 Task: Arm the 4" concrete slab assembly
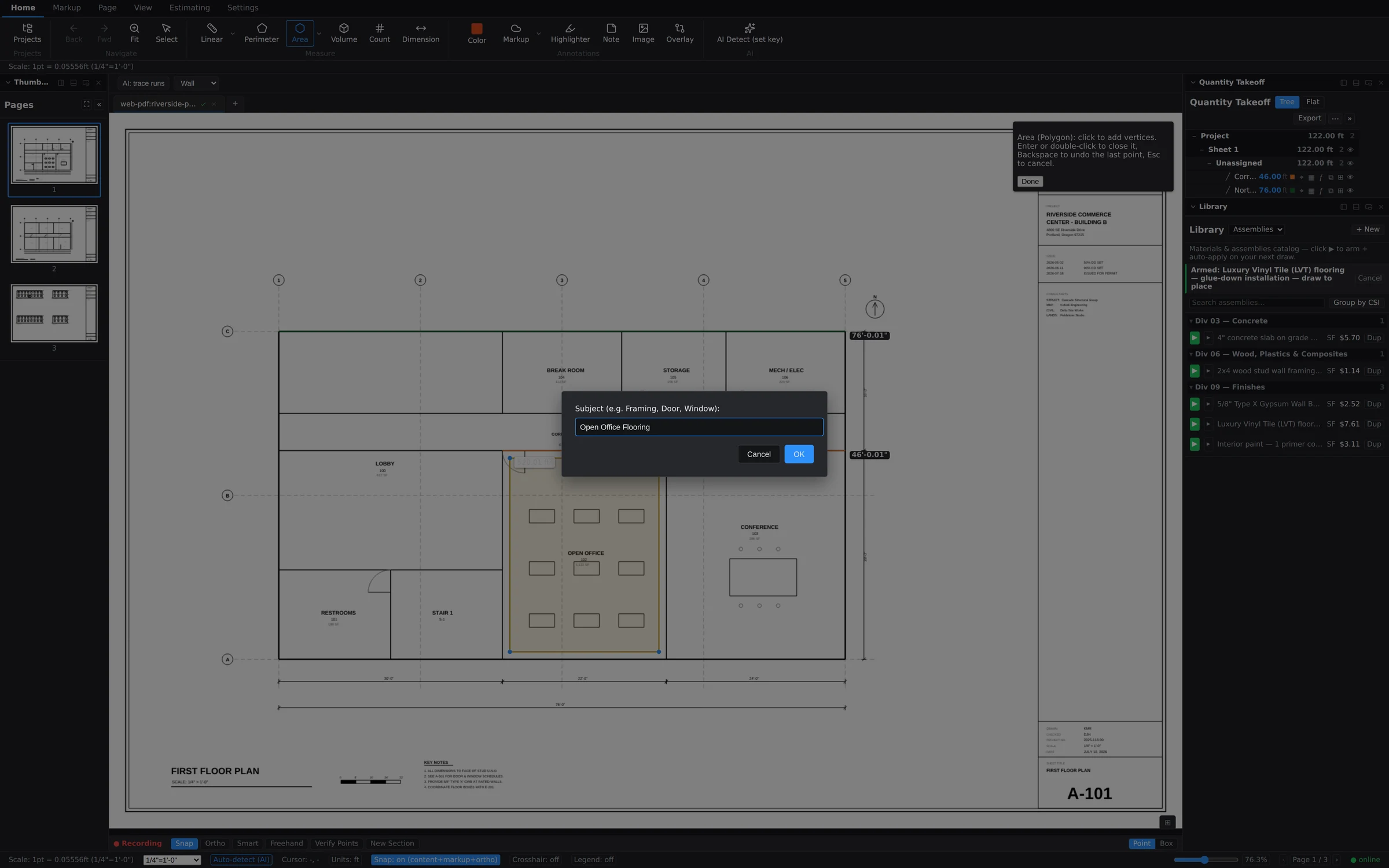(x=1195, y=338)
